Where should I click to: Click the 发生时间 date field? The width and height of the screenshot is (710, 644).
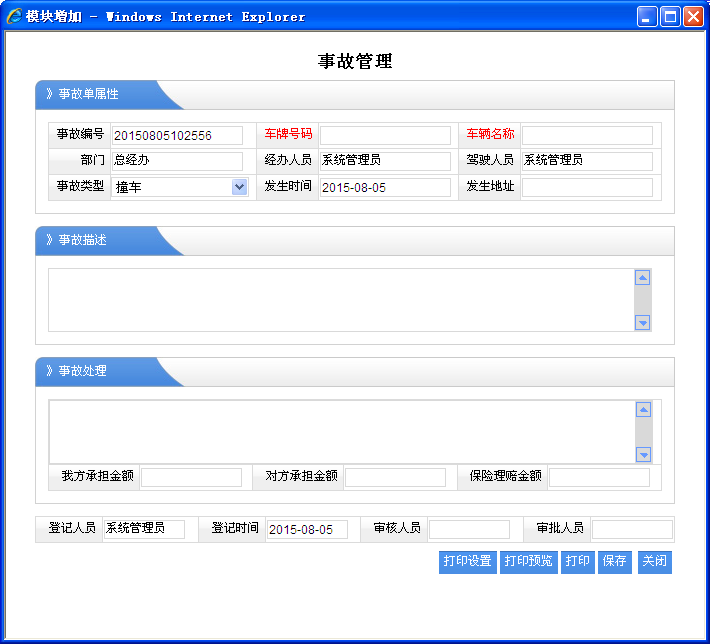(385, 187)
